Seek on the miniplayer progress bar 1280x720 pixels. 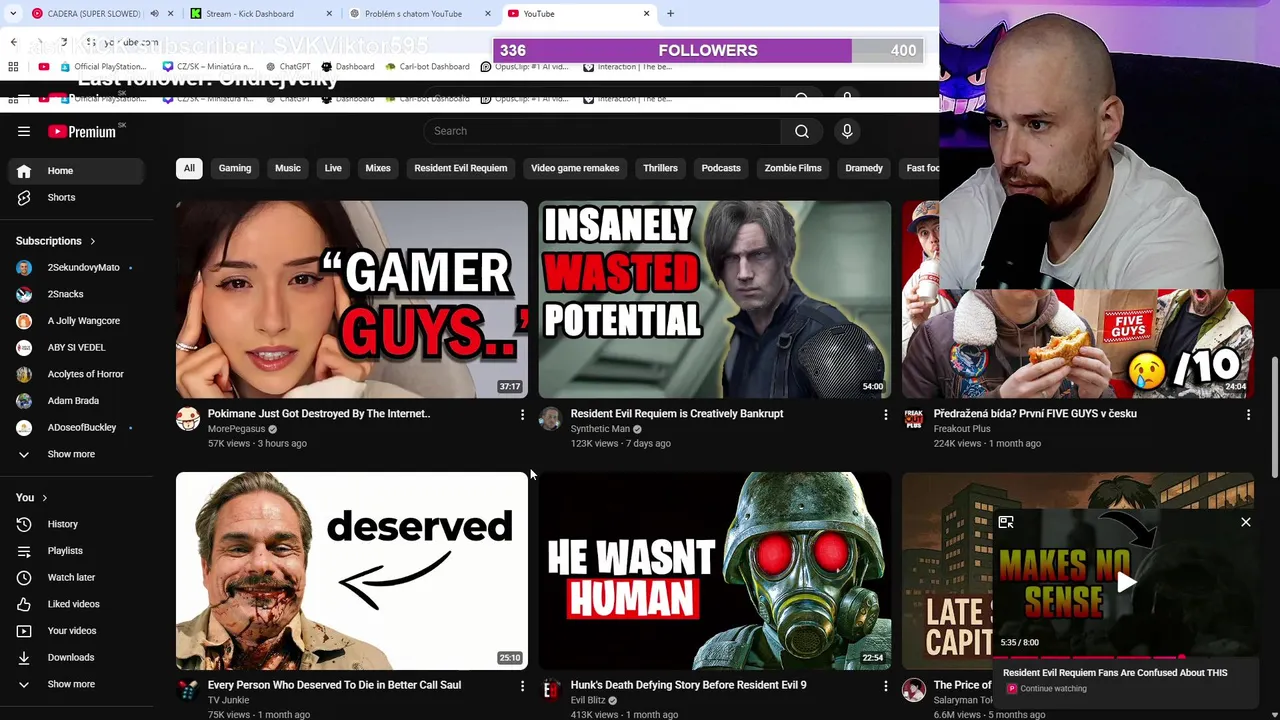(1126, 657)
